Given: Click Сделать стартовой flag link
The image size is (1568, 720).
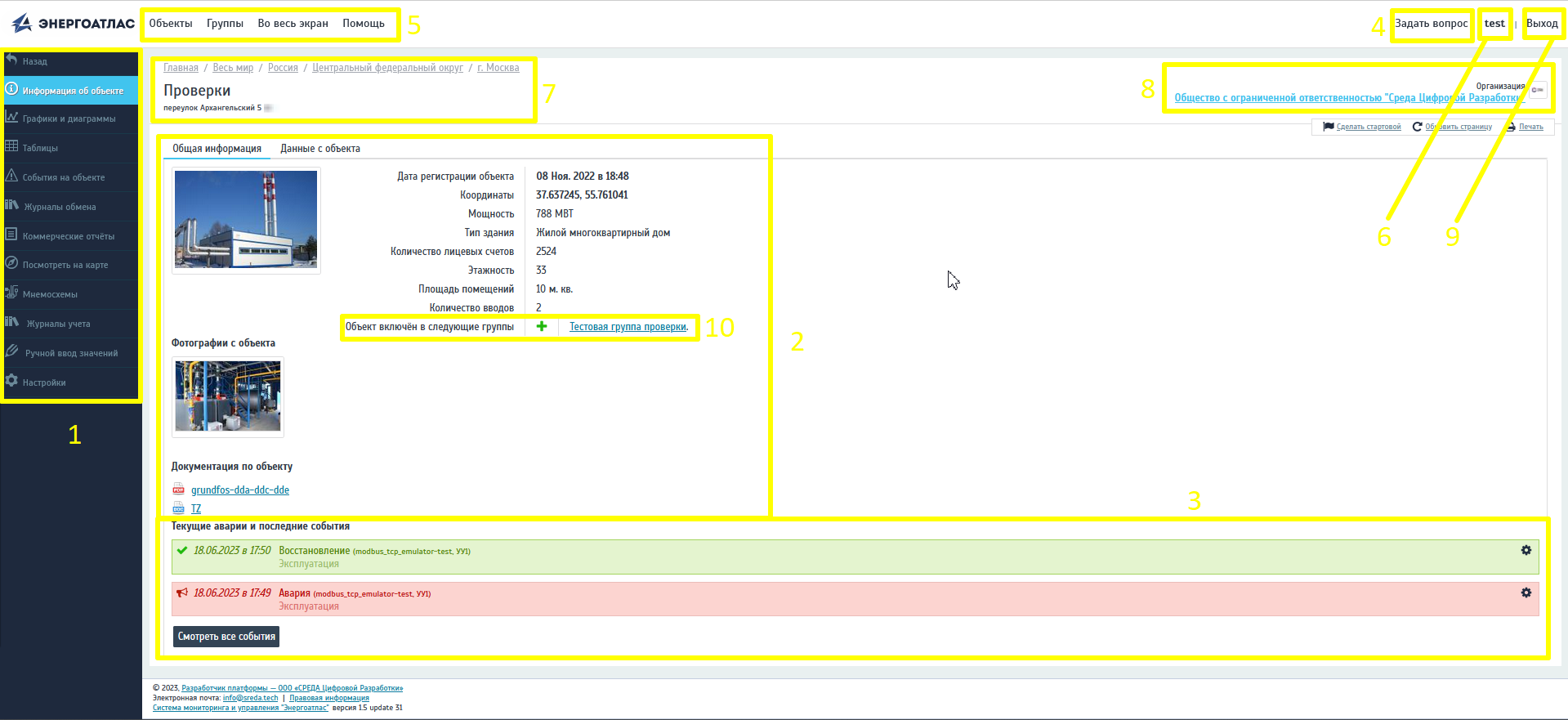Looking at the screenshot, I should [1368, 127].
